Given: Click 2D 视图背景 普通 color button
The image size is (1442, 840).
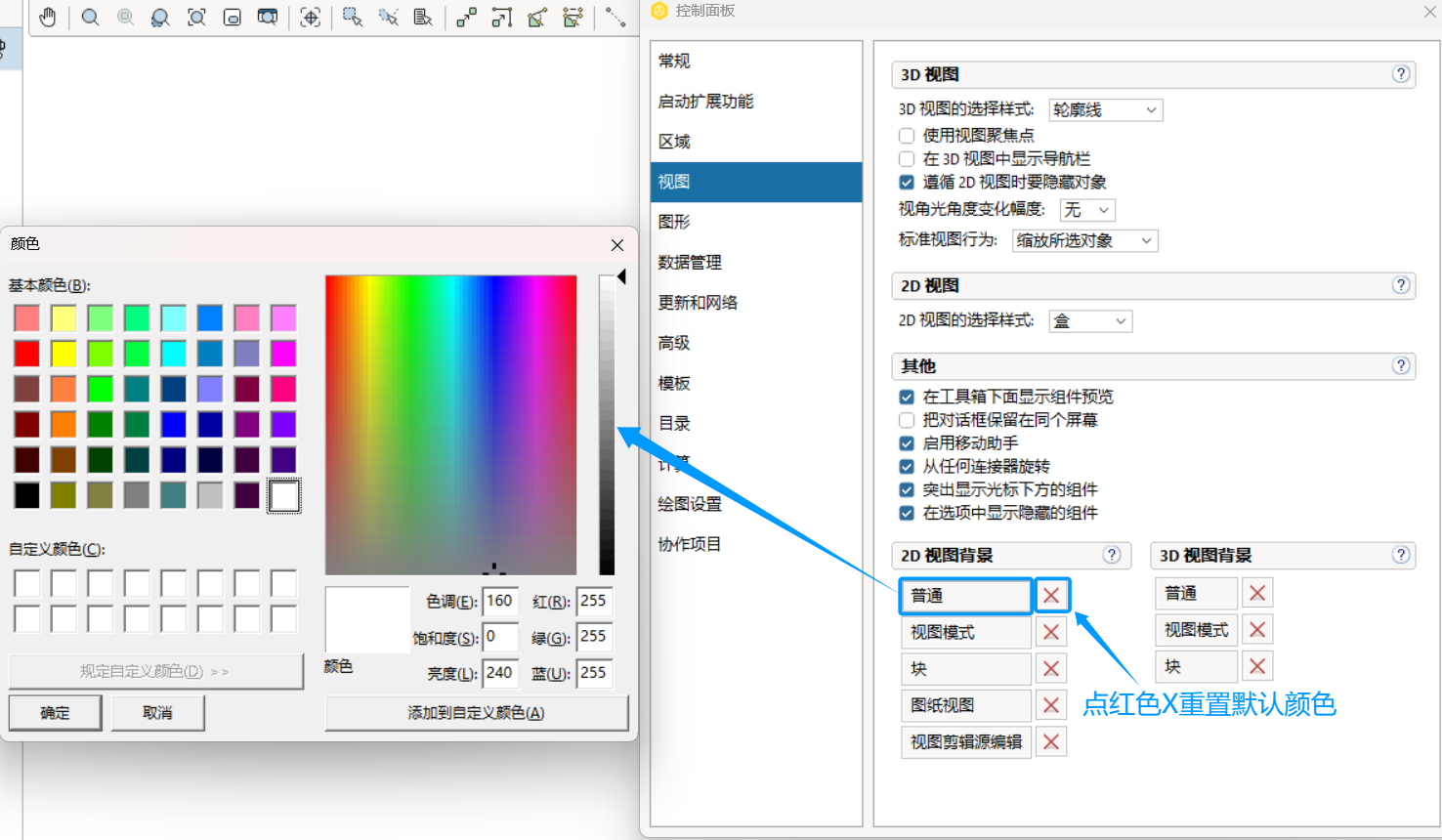Looking at the screenshot, I should (x=965, y=595).
